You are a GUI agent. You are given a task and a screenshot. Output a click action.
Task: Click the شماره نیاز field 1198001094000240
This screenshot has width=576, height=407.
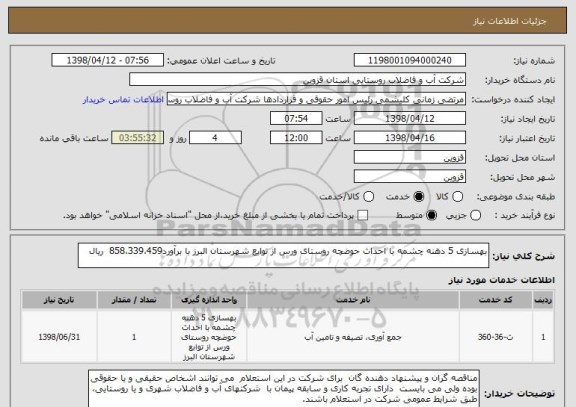pos(410,60)
